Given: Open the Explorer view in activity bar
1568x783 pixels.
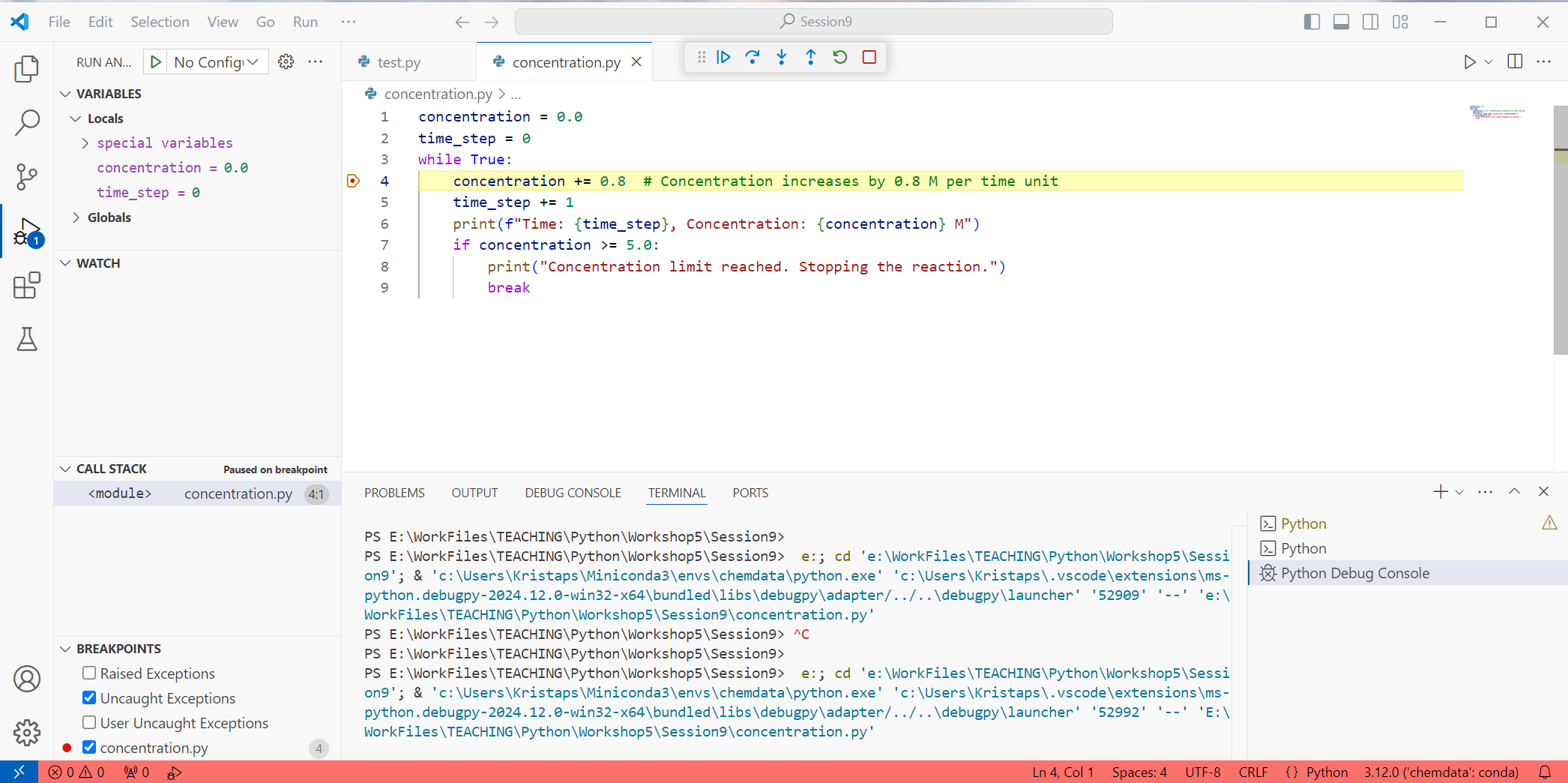Looking at the screenshot, I should point(27,69).
